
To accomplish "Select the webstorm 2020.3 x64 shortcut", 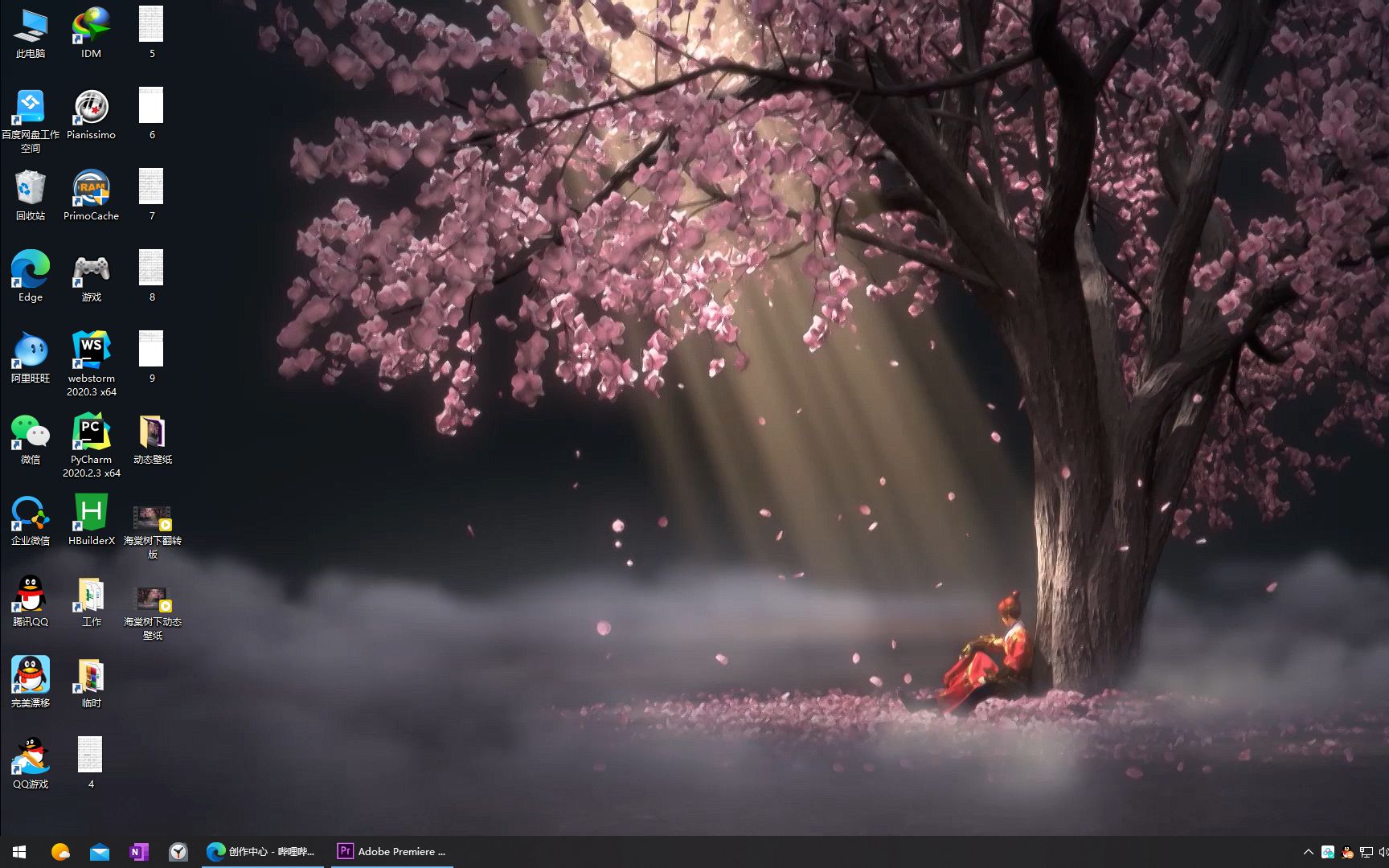I will [x=91, y=364].
